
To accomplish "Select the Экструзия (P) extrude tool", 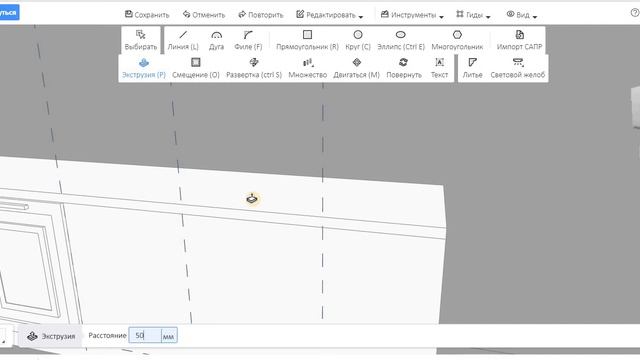I will (x=144, y=68).
